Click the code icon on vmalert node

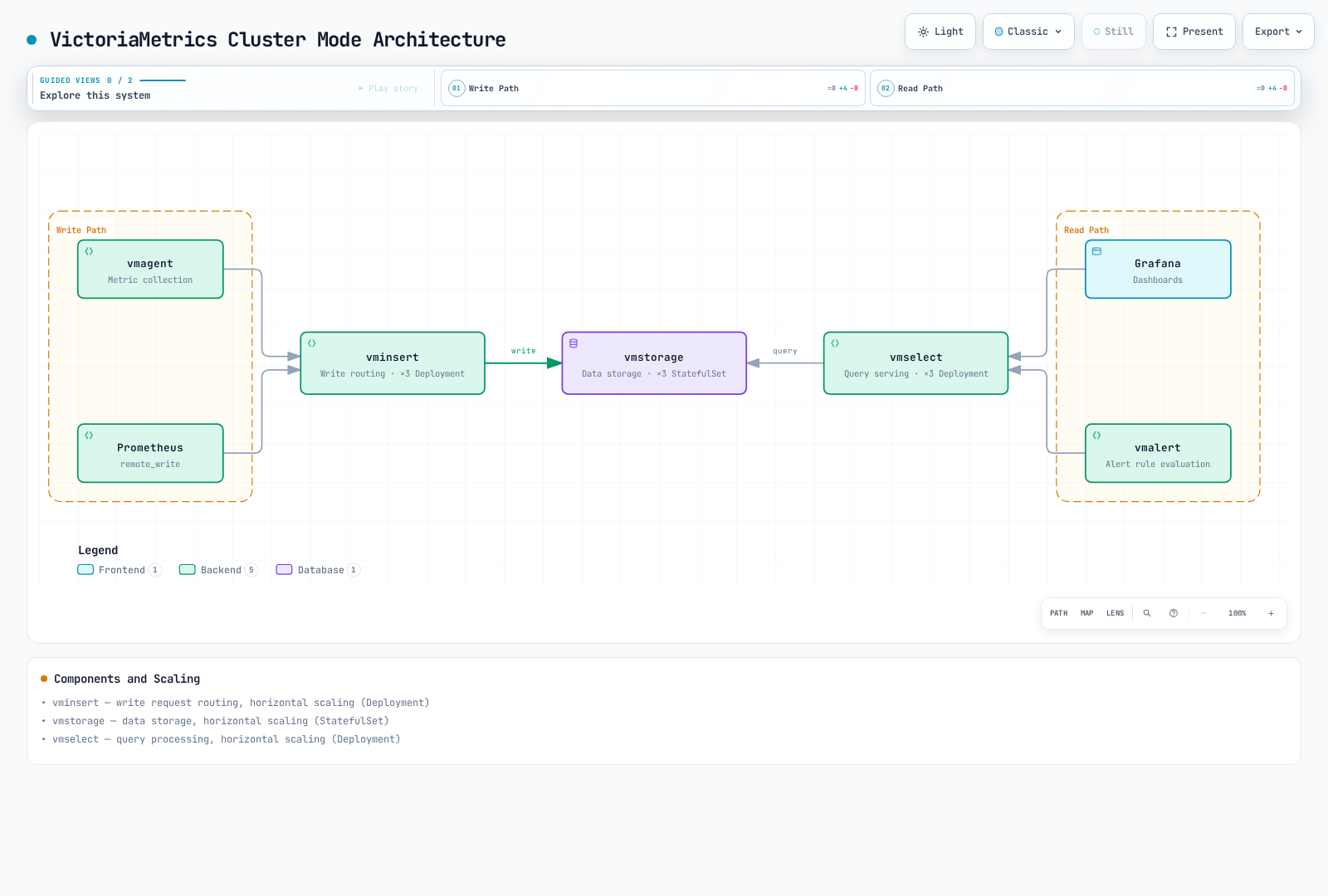click(x=1096, y=436)
